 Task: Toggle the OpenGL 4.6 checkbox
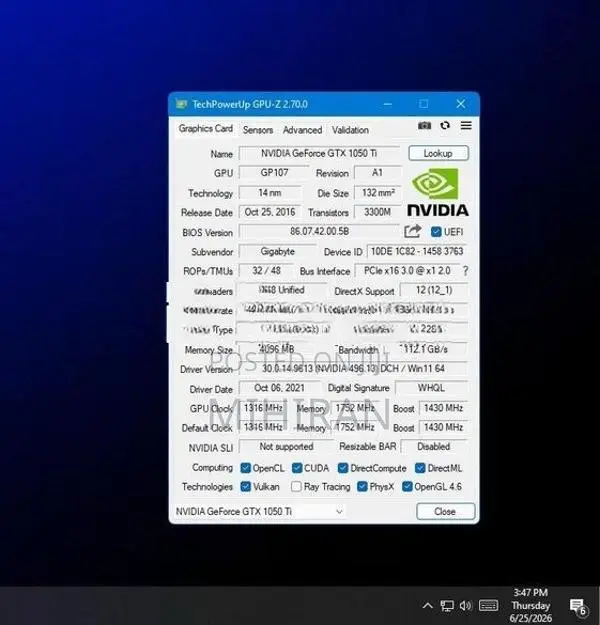[x=407, y=487]
